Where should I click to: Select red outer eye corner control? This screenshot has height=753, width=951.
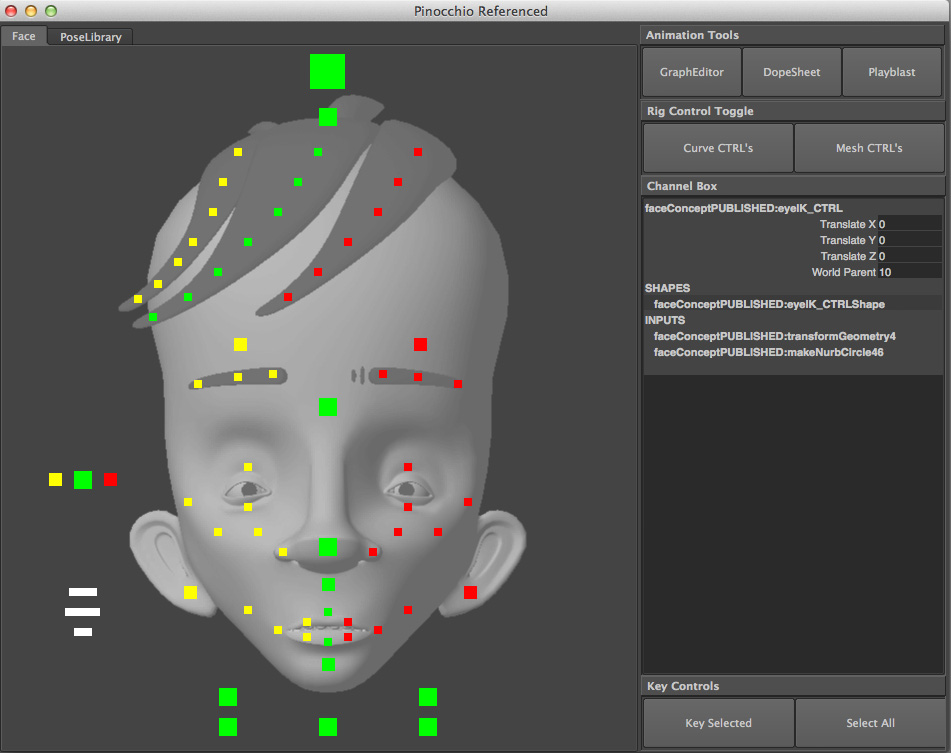click(x=468, y=502)
